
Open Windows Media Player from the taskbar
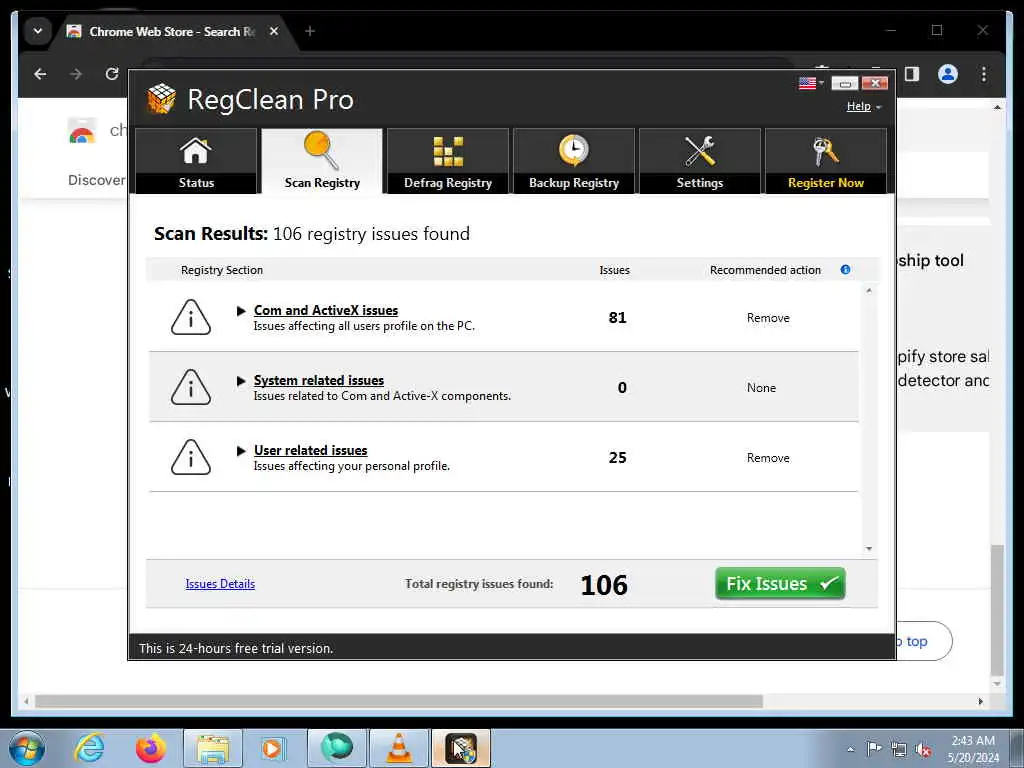pos(272,748)
